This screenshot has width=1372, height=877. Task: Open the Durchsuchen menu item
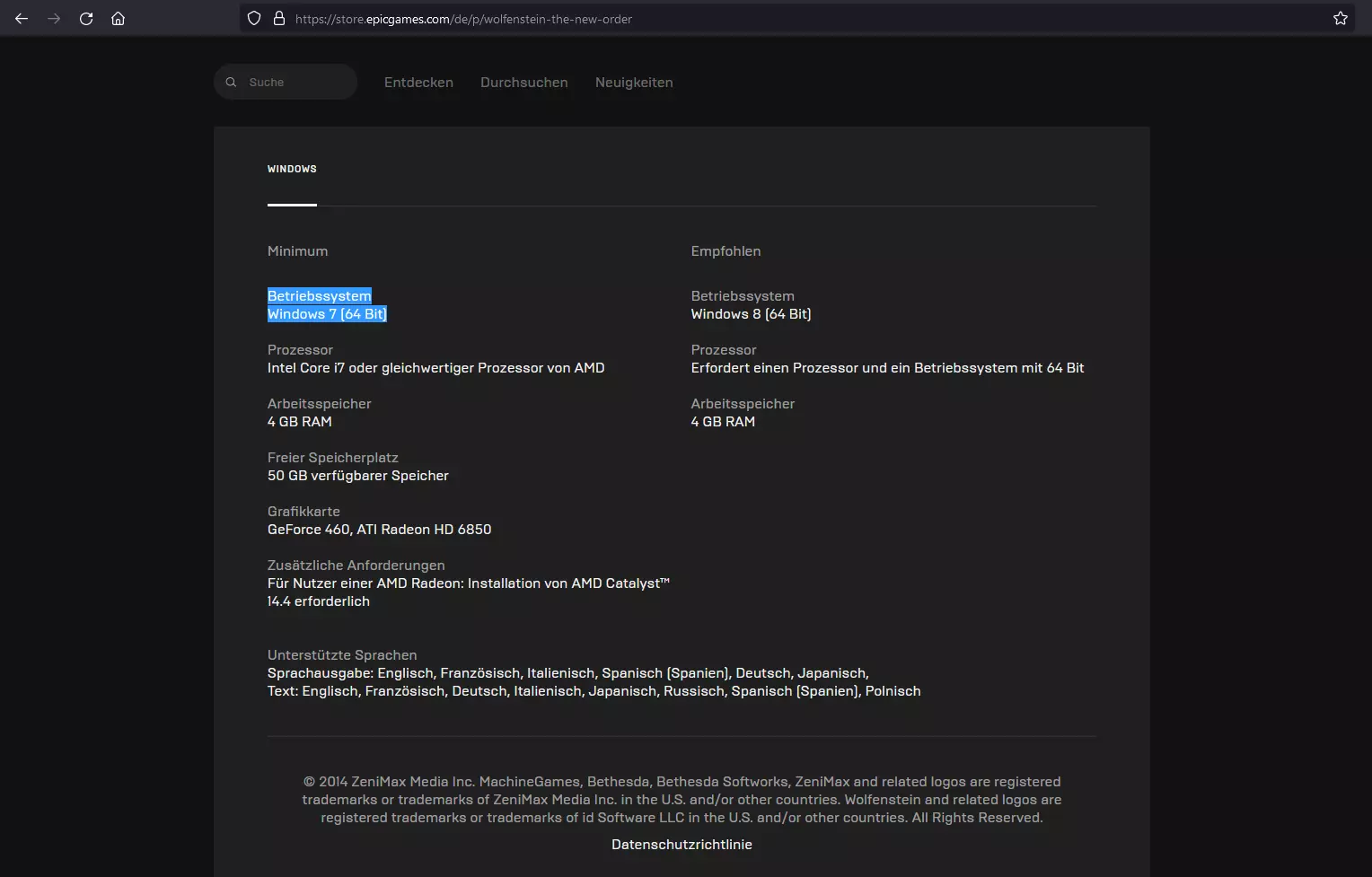coord(524,83)
